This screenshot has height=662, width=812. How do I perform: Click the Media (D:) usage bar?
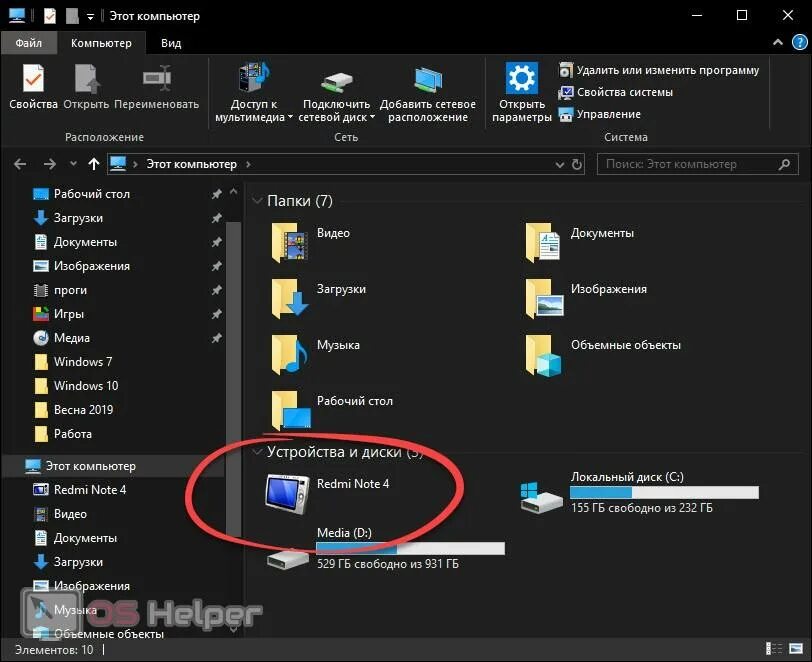410,548
